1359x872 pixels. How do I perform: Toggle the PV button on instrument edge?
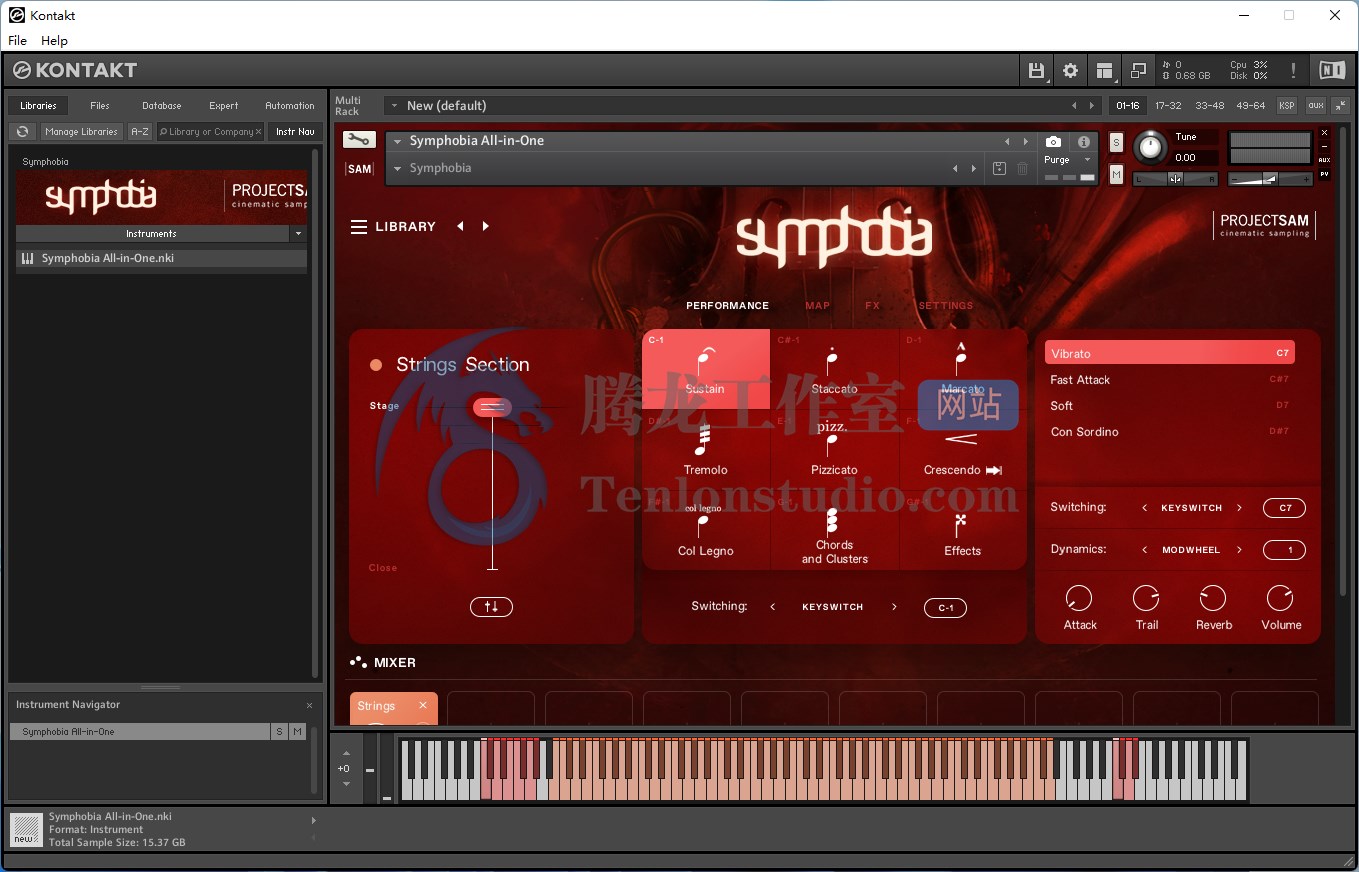point(1325,174)
